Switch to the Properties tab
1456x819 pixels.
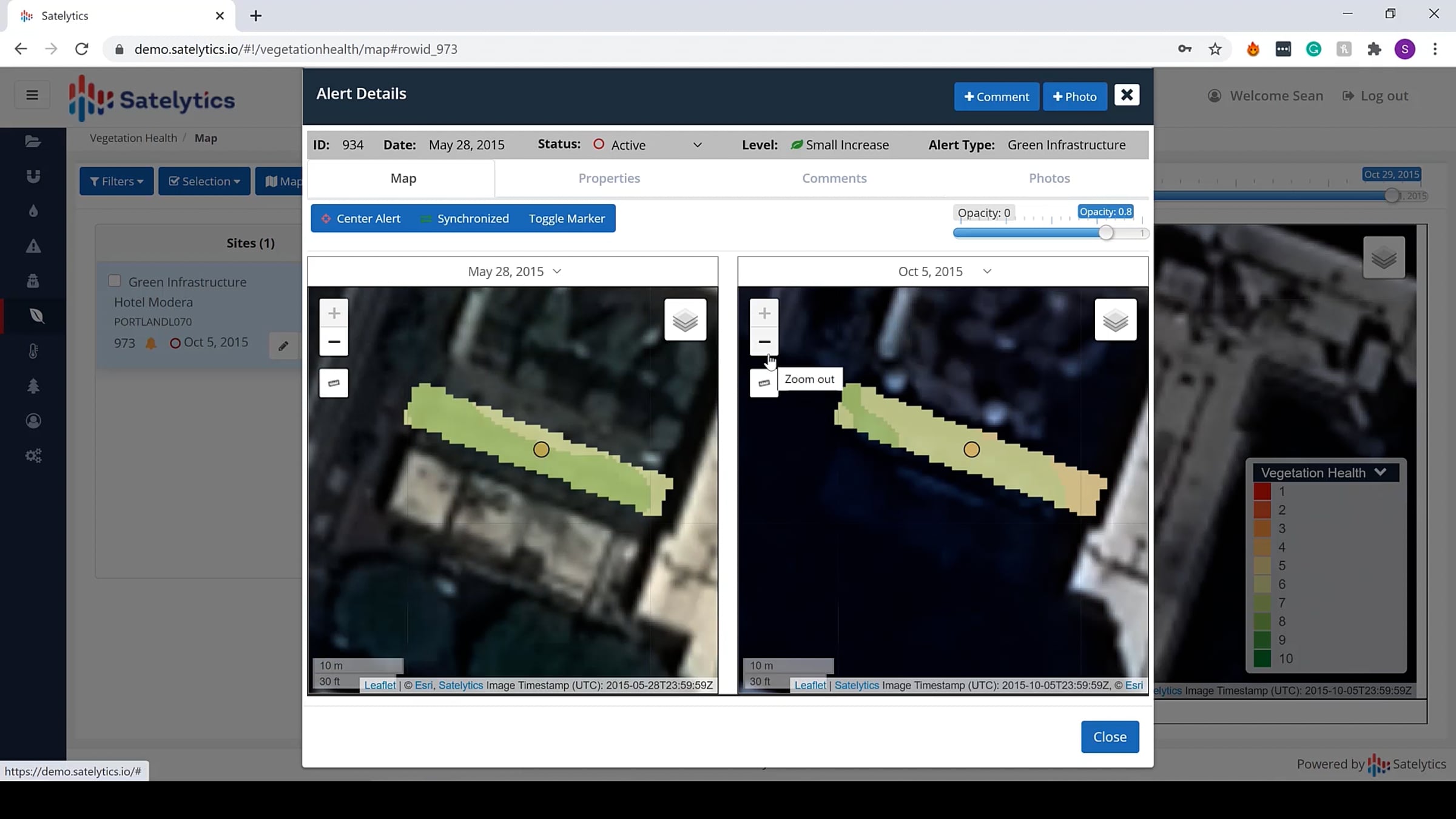[x=609, y=178]
